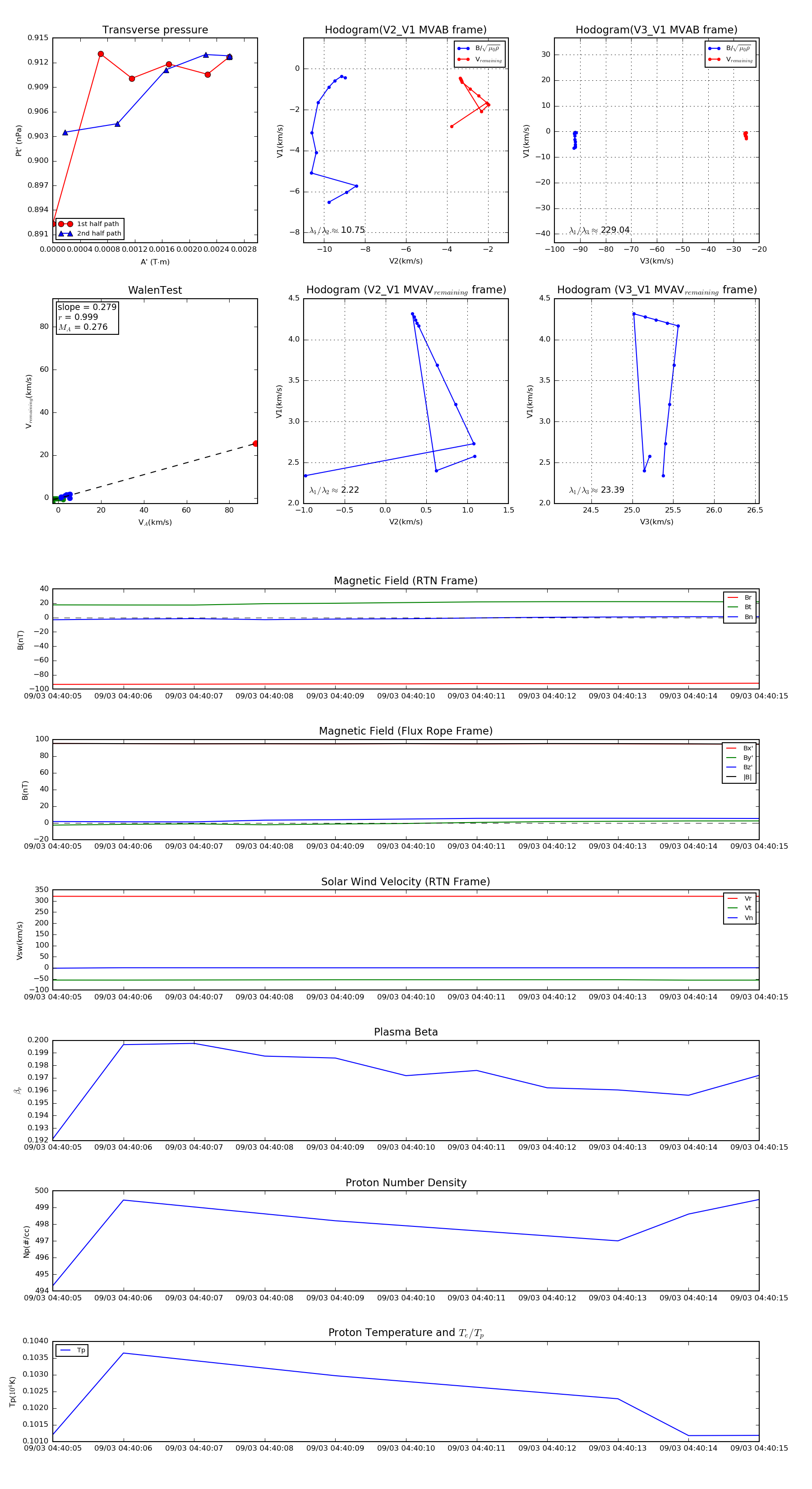Click the 'Plasma Beta' title
This screenshot has width=812, height=1489.
(x=406, y=1032)
